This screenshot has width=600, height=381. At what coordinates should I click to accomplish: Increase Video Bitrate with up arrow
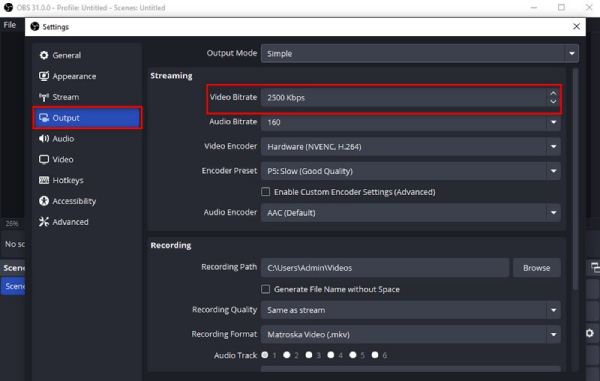(553, 93)
